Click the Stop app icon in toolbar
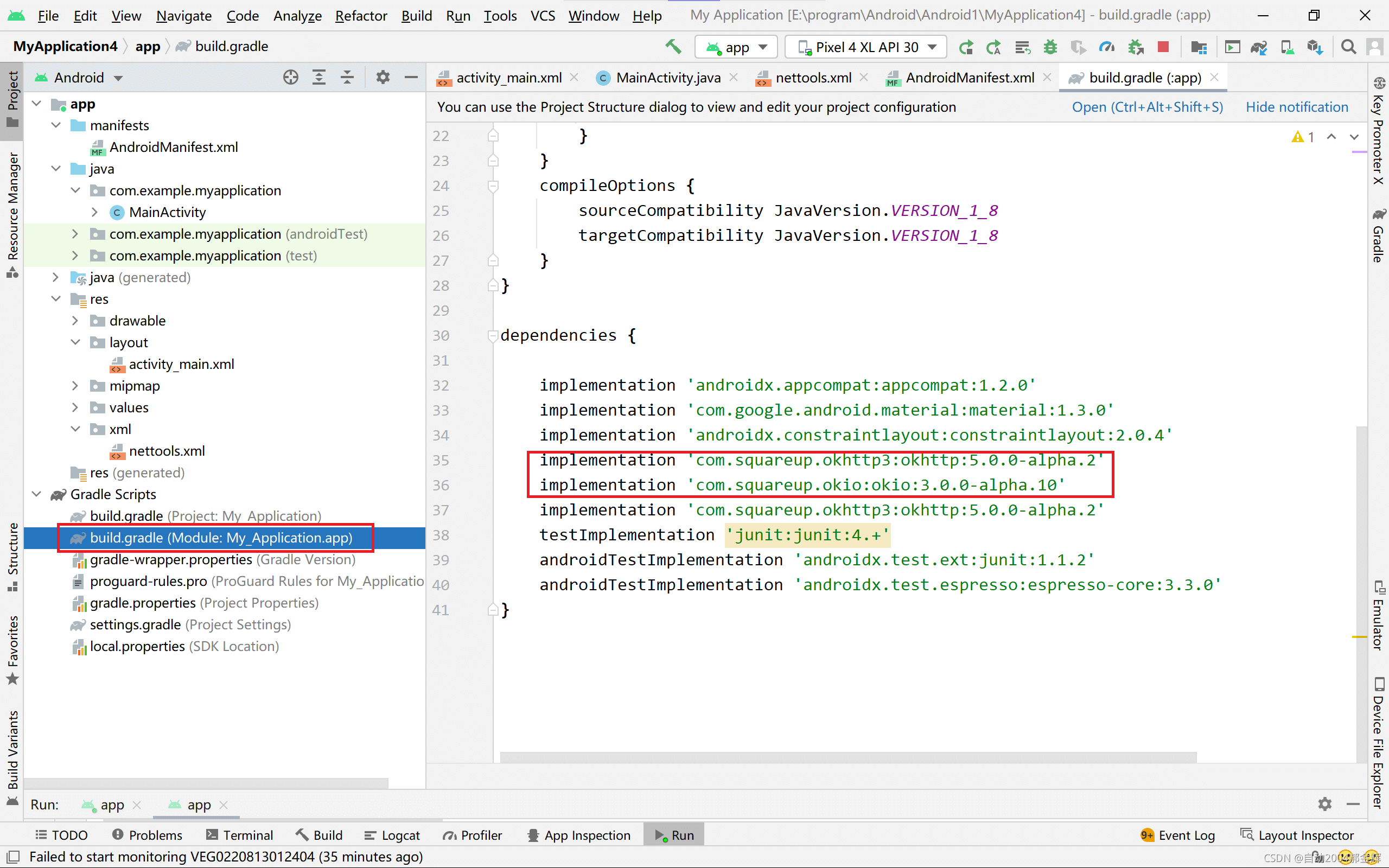The width and height of the screenshot is (1389, 868). click(x=1163, y=47)
